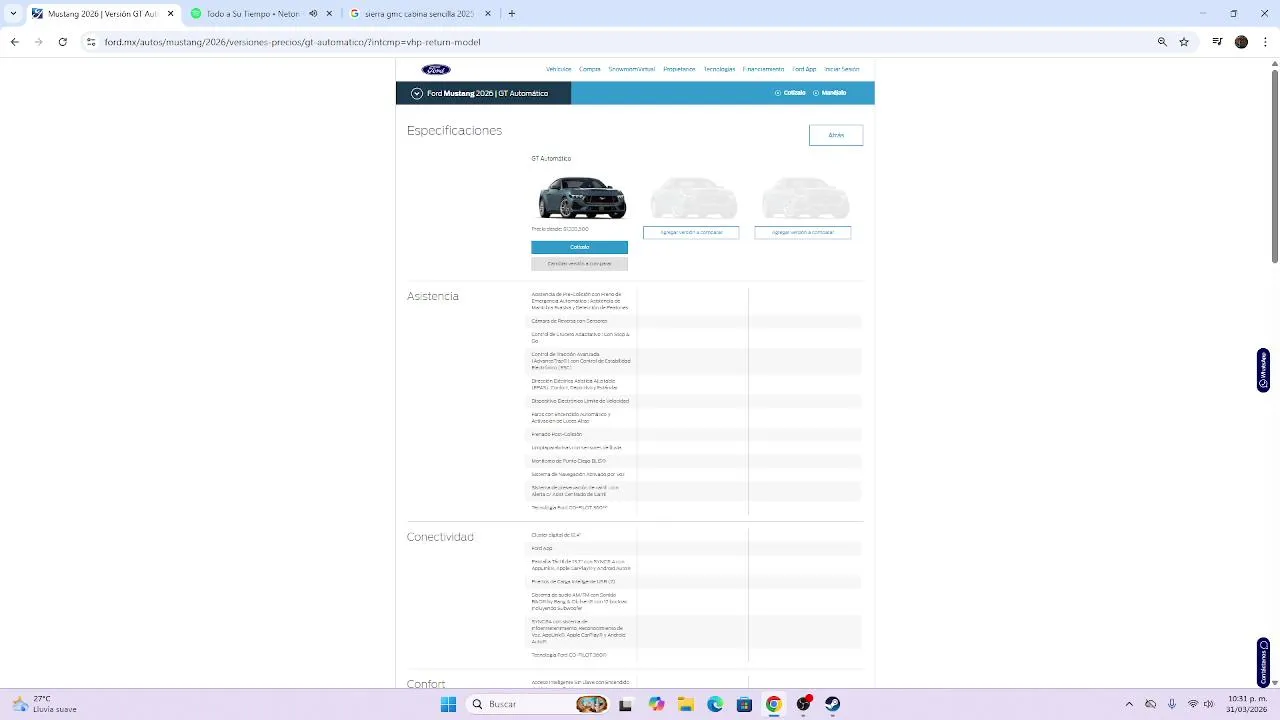Switch to the sierra gmc cabina sencilla tab
Screen dimensions: 1280x720
(418, 14)
